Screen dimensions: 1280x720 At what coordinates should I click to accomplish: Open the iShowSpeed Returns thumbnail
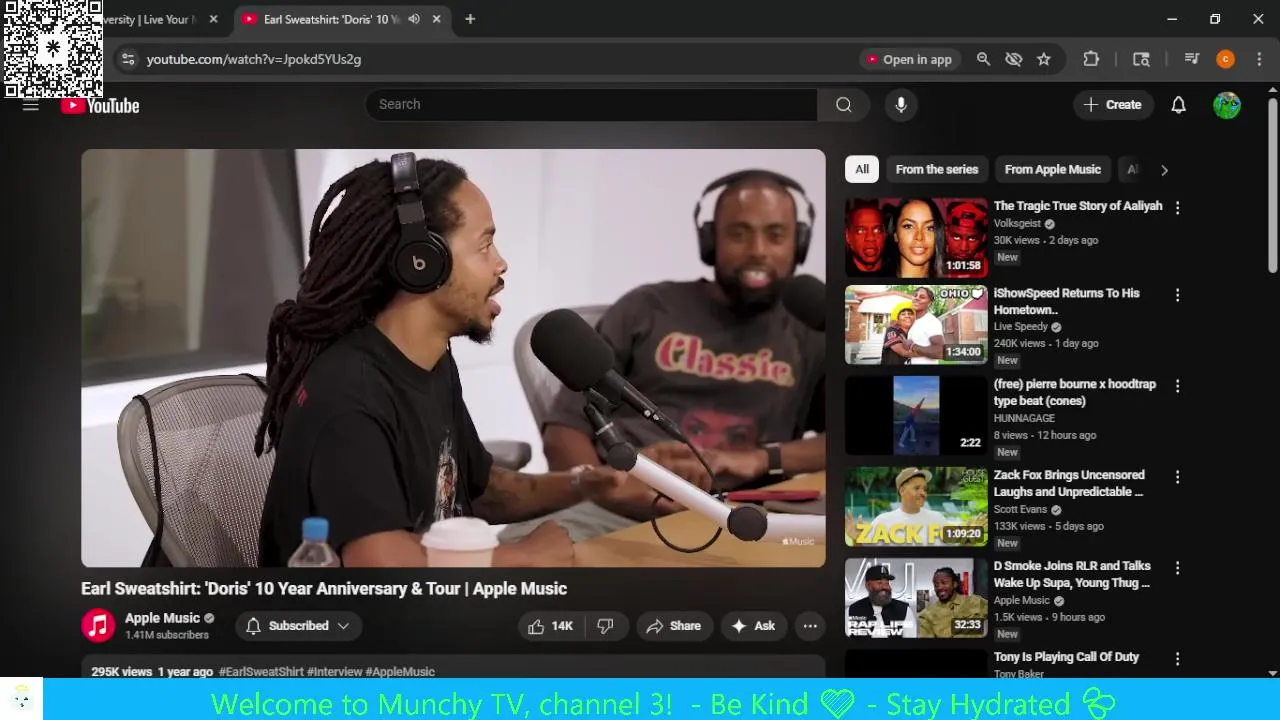coord(916,325)
